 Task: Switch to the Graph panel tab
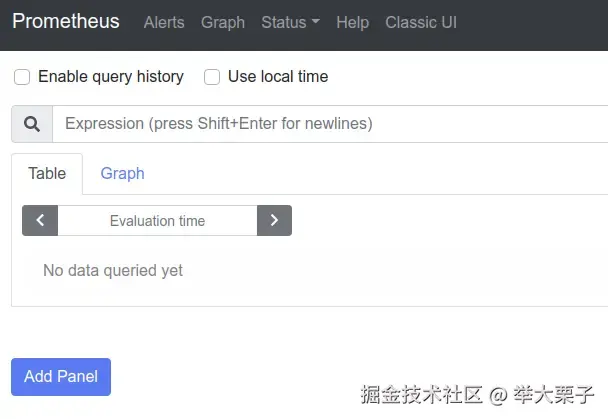point(123,174)
